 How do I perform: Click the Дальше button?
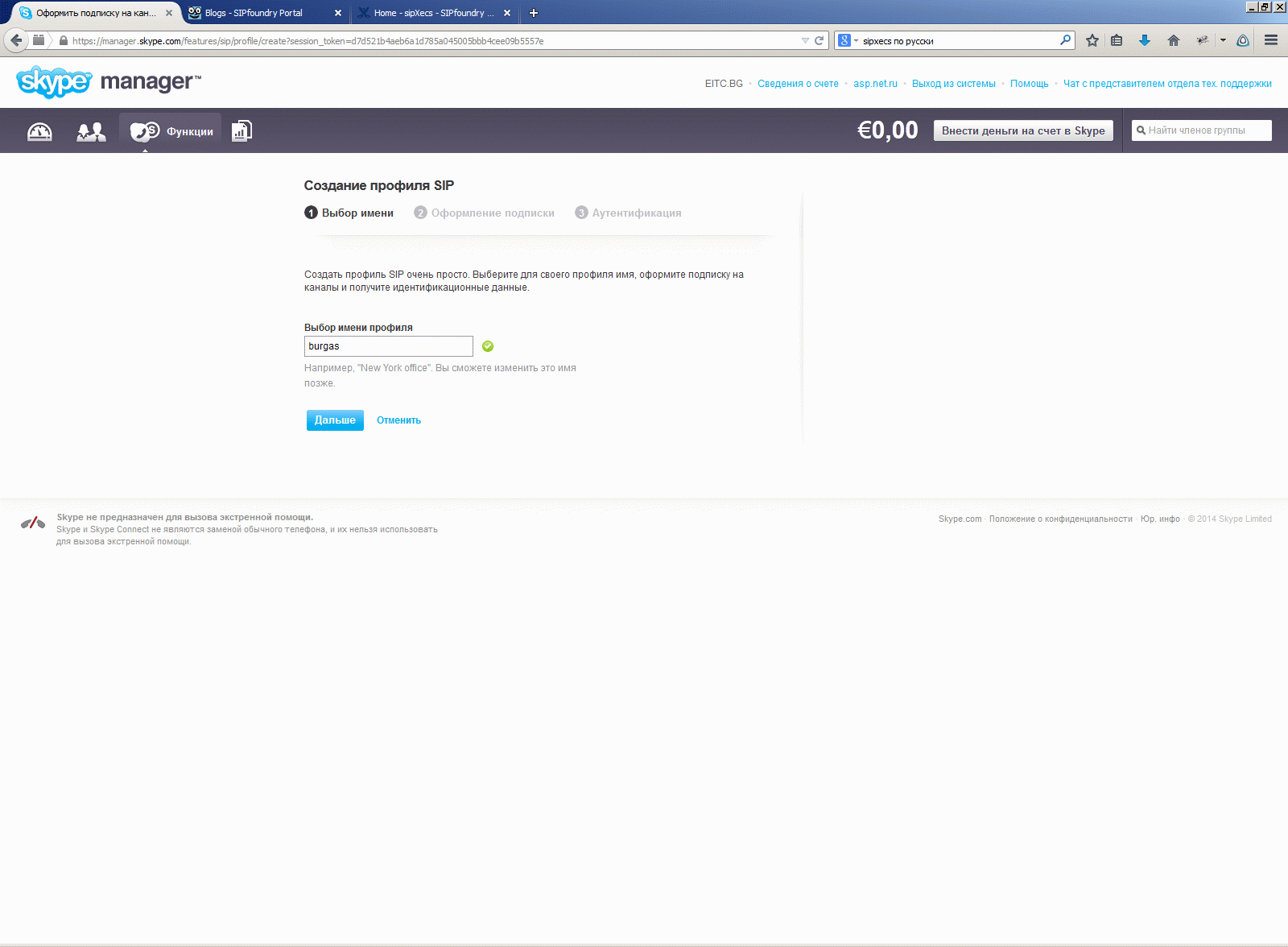click(x=335, y=420)
